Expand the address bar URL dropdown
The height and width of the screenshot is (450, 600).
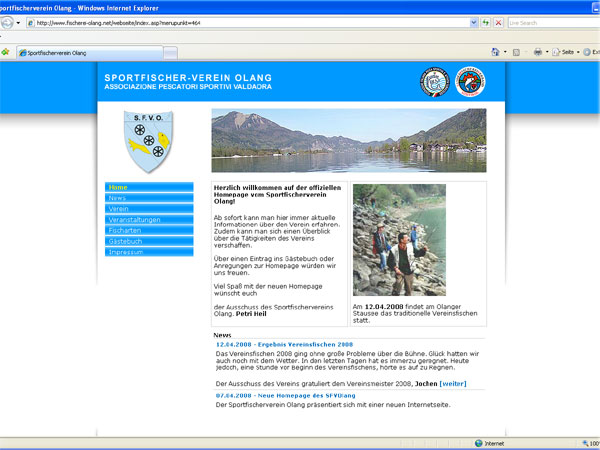[474, 23]
